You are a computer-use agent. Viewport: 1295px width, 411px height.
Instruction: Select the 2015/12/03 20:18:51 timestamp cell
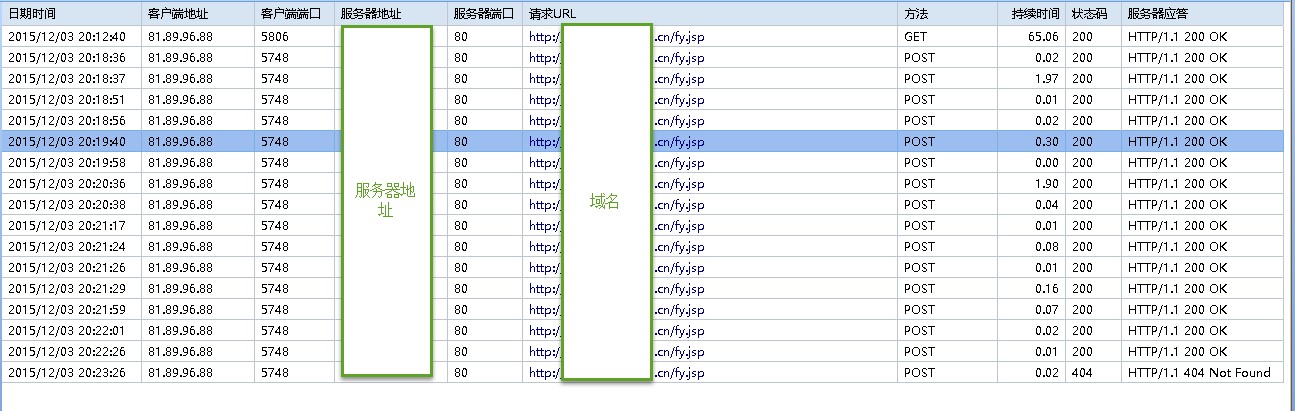[x=67, y=99]
